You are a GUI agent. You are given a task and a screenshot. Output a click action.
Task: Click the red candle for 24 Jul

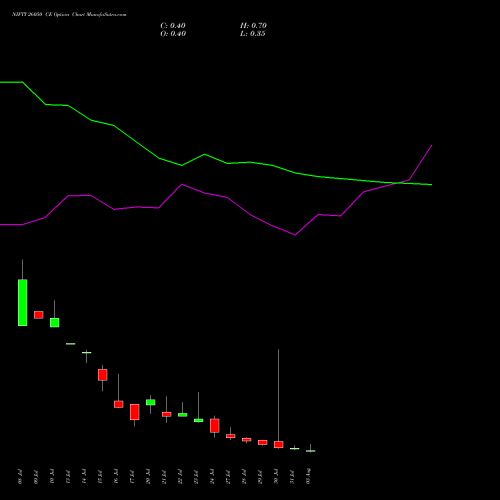(215, 426)
